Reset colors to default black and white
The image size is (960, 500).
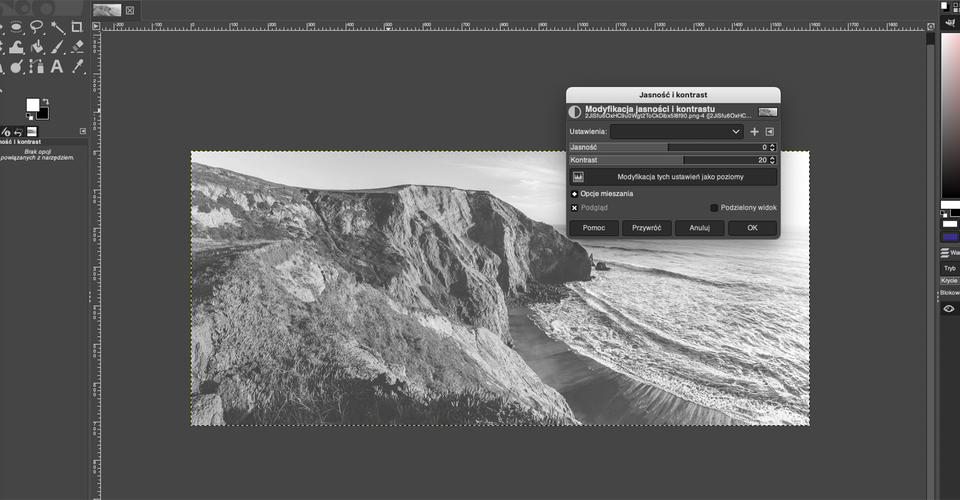click(28, 116)
